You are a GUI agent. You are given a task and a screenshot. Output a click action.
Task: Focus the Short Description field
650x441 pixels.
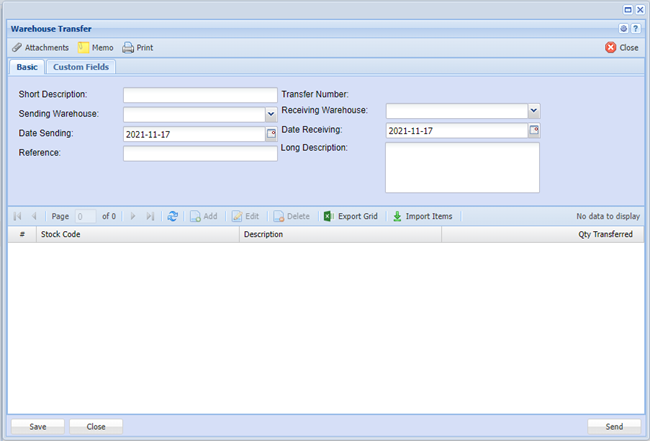pos(200,95)
